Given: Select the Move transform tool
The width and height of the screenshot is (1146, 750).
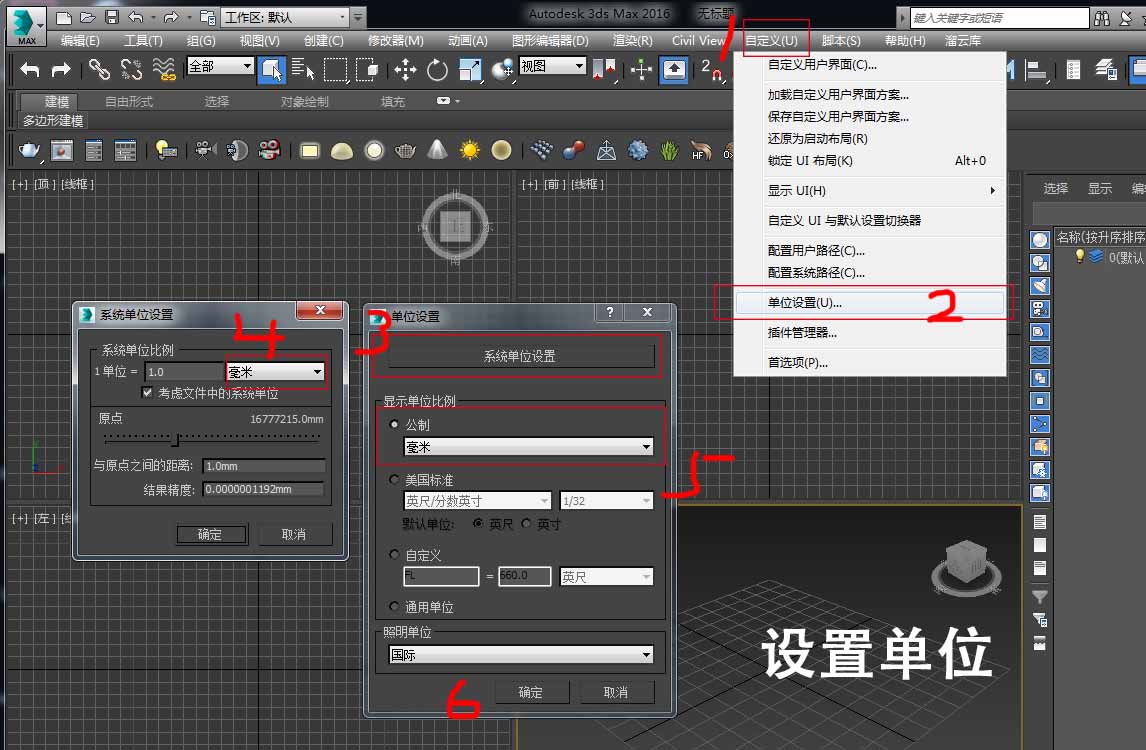Looking at the screenshot, I should 405,69.
